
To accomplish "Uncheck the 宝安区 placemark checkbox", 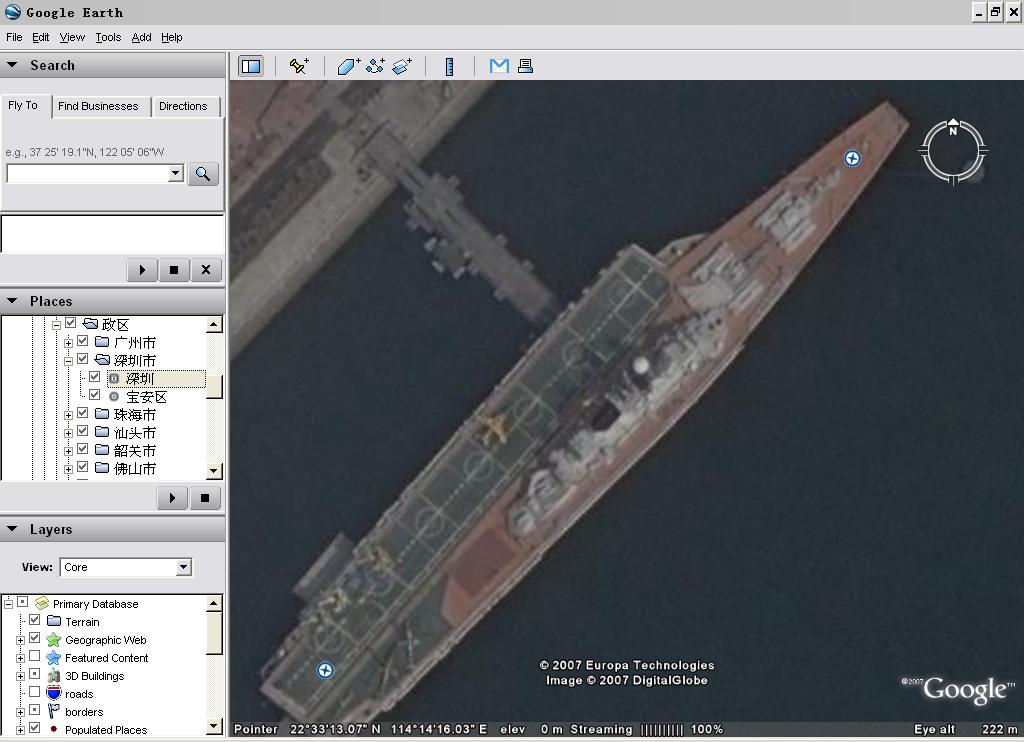I will pyautogui.click(x=95, y=395).
